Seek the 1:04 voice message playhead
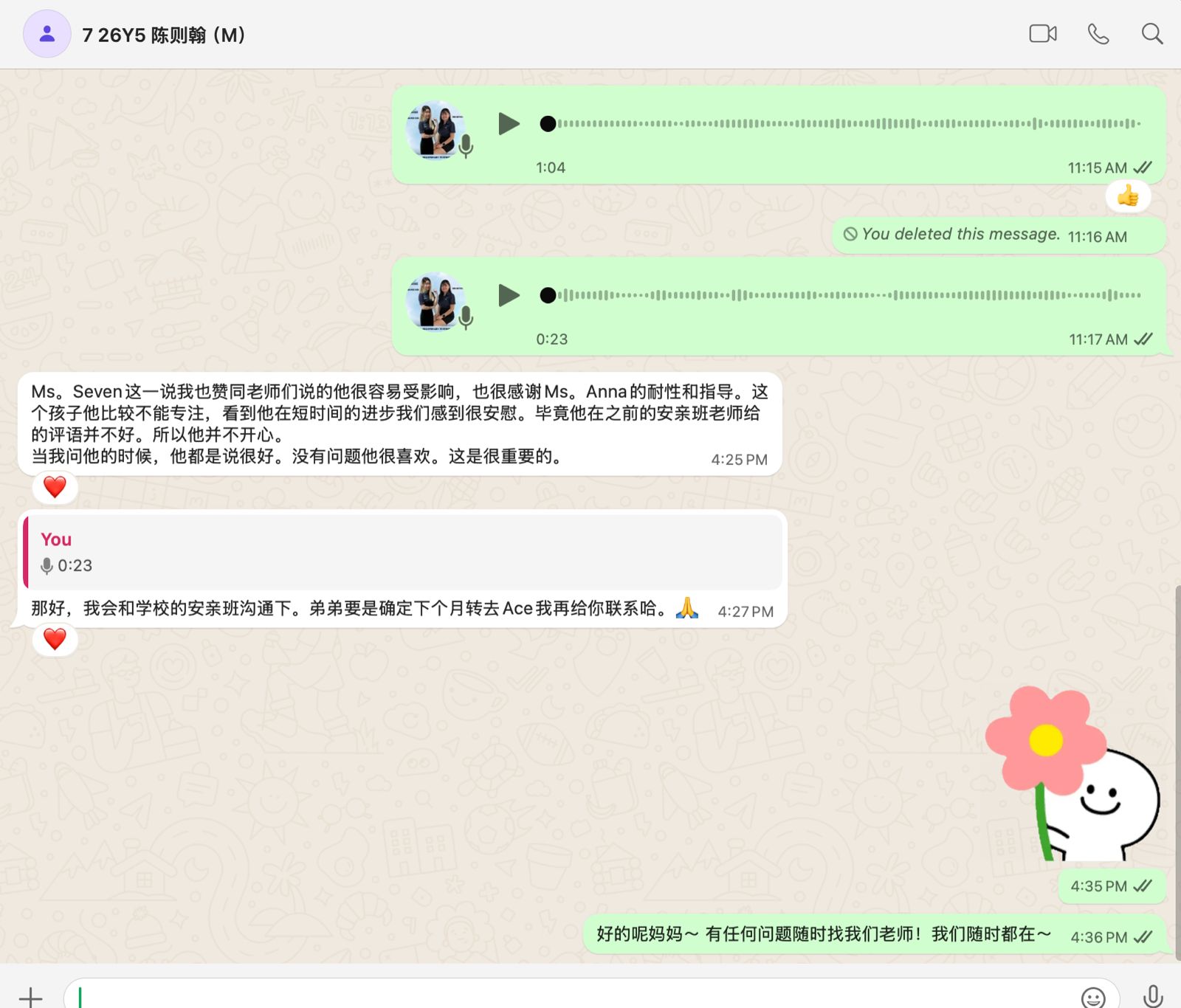 (548, 123)
